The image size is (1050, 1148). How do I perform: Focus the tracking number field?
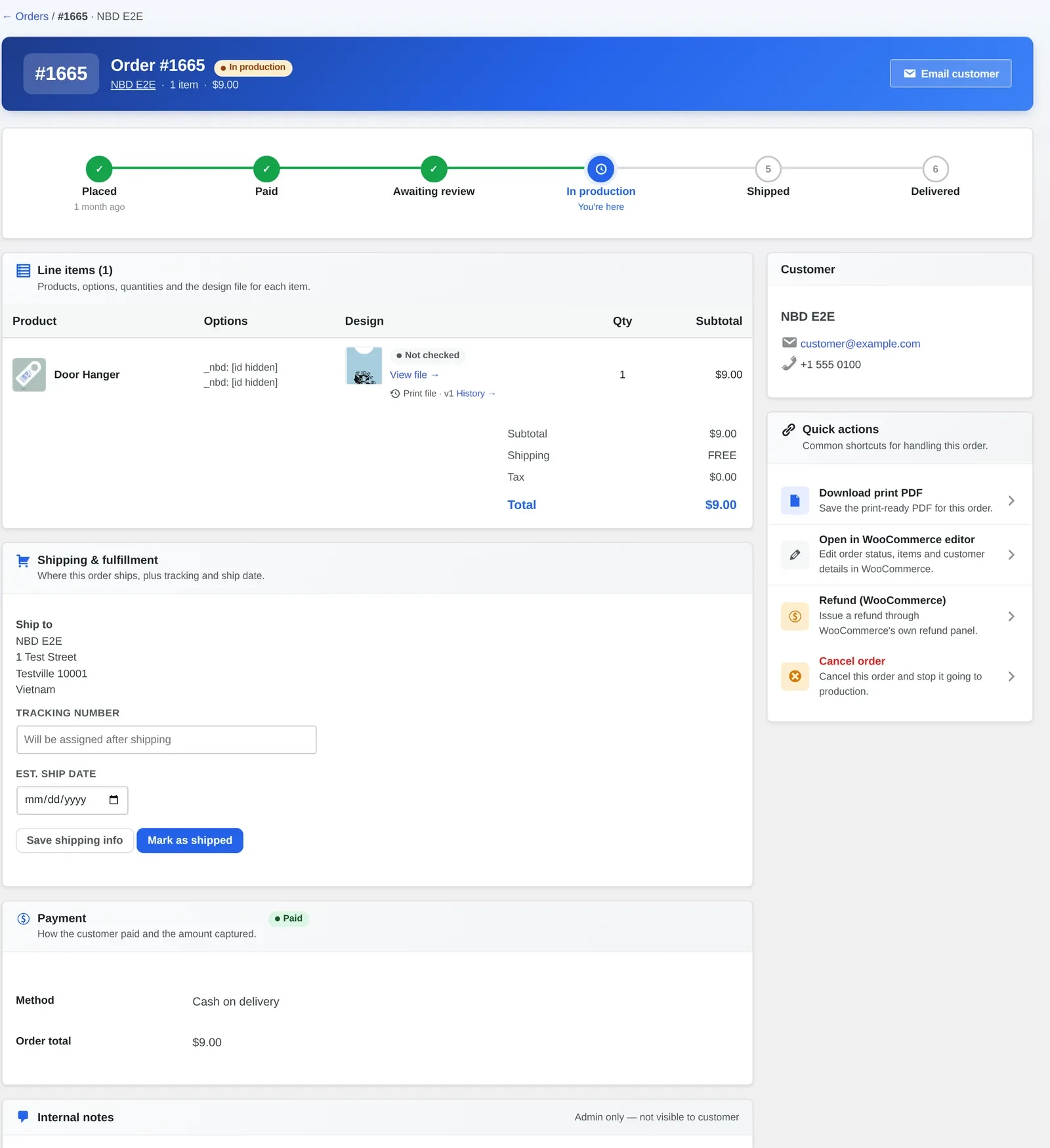tap(167, 740)
